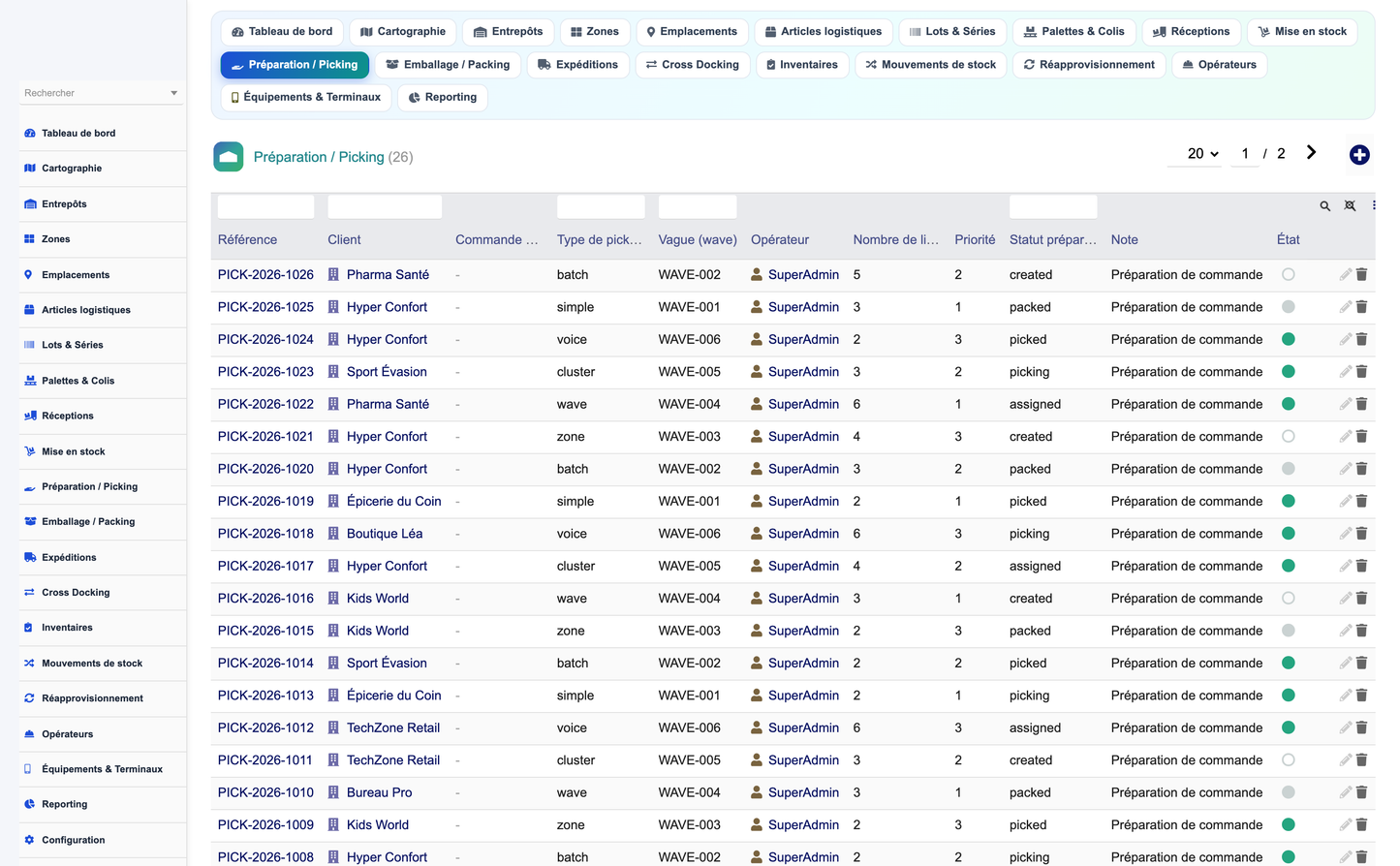
Task: Delete row PICK-2026-1023 with trash icon
Action: (x=1361, y=372)
